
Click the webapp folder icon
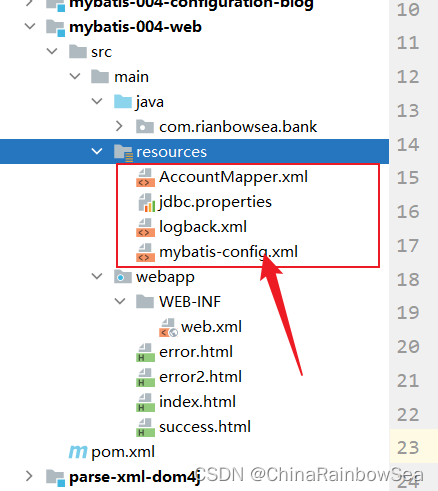point(123,277)
